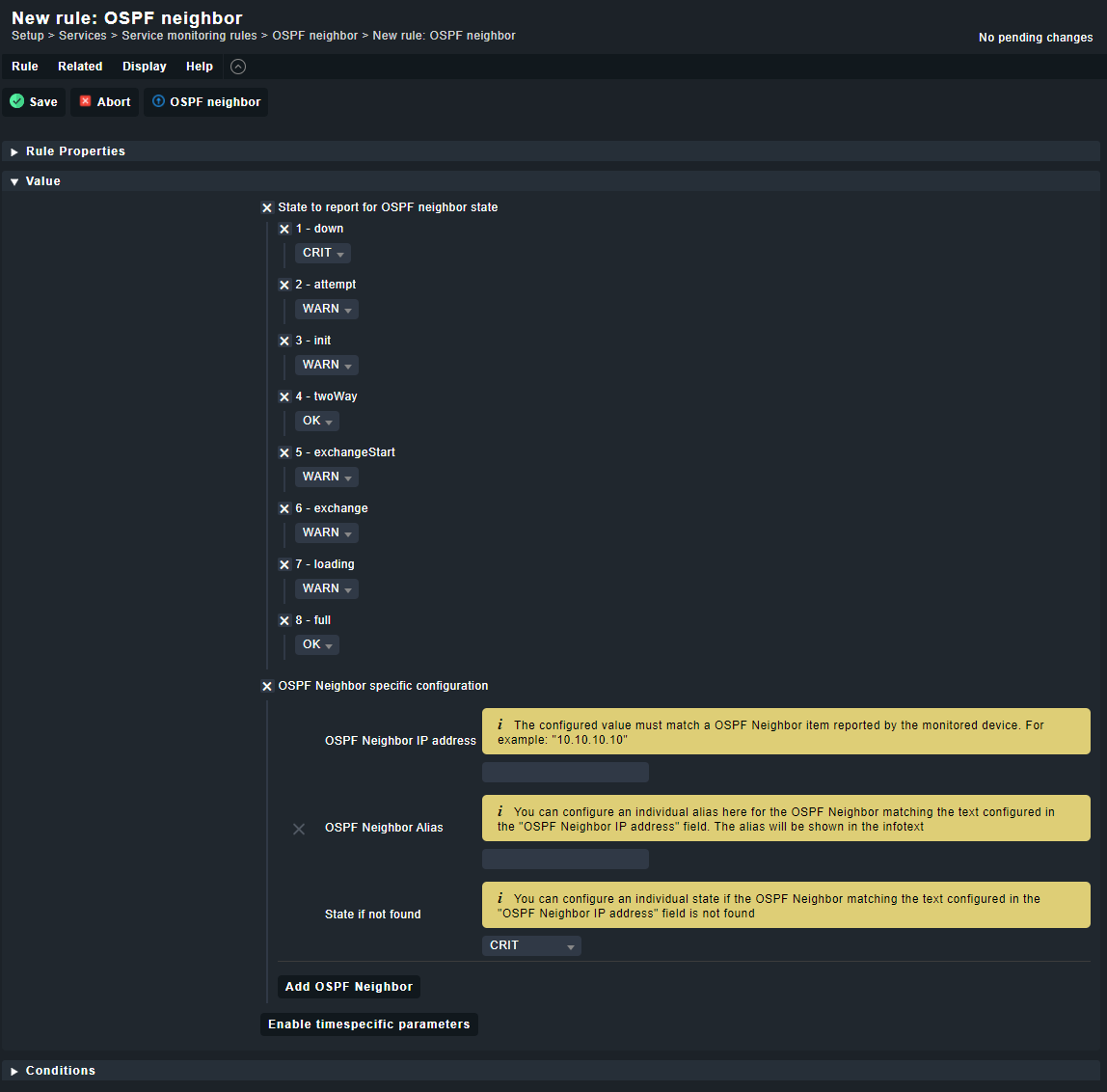Click the Add OSPF Neighbor button
This screenshot has height=1092, width=1107.
coord(349,987)
